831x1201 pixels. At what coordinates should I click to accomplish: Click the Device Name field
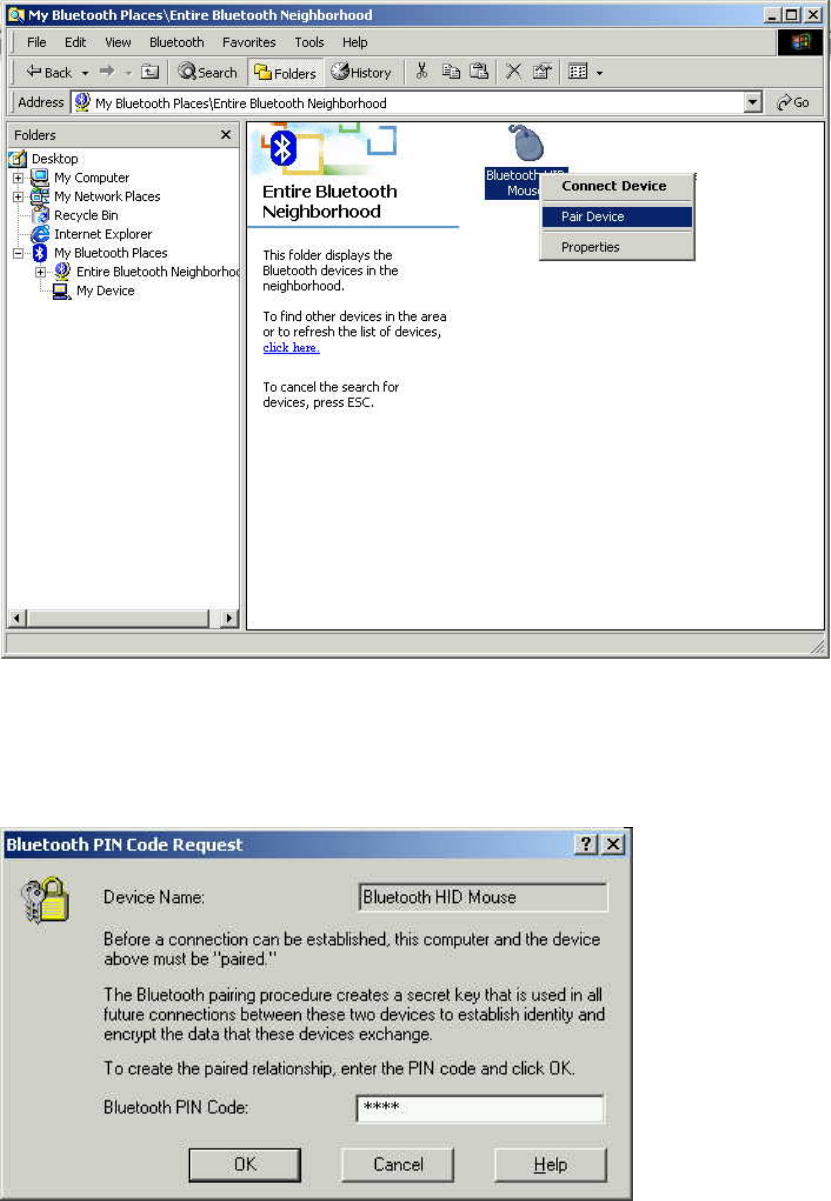coord(483,897)
